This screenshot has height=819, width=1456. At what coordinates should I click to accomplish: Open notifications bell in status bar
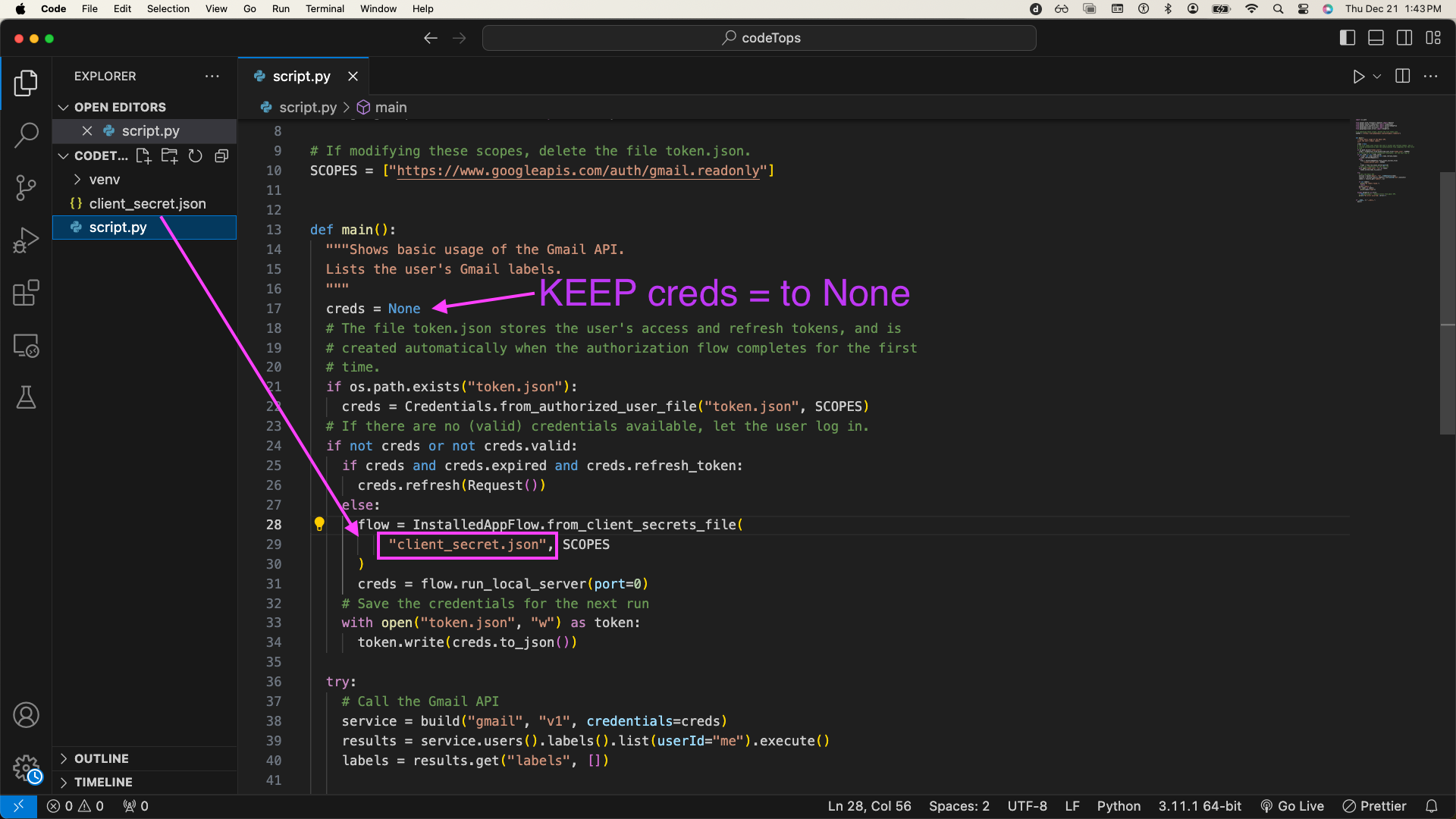[x=1432, y=806]
